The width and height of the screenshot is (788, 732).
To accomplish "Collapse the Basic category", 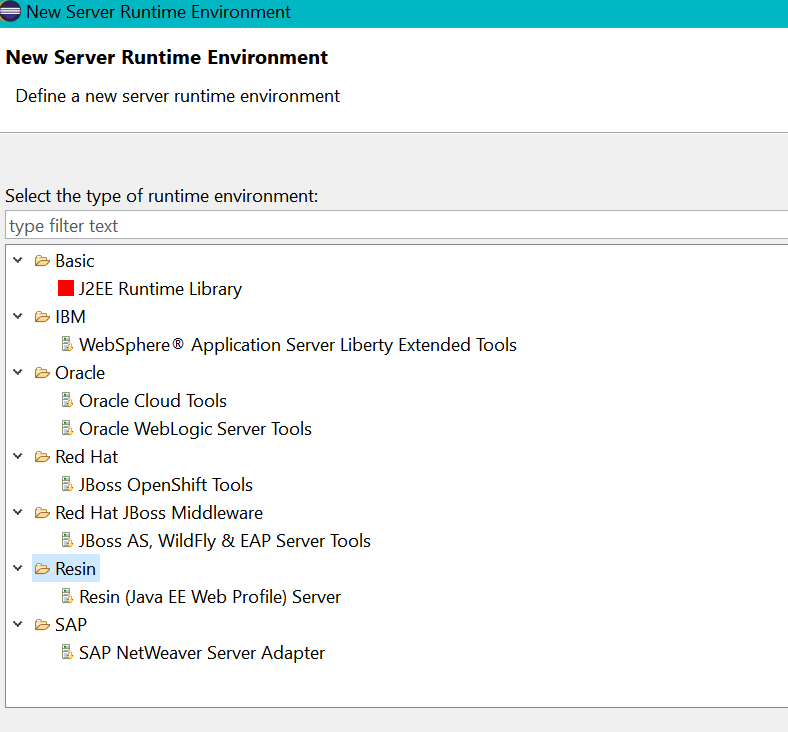I will coord(18,260).
